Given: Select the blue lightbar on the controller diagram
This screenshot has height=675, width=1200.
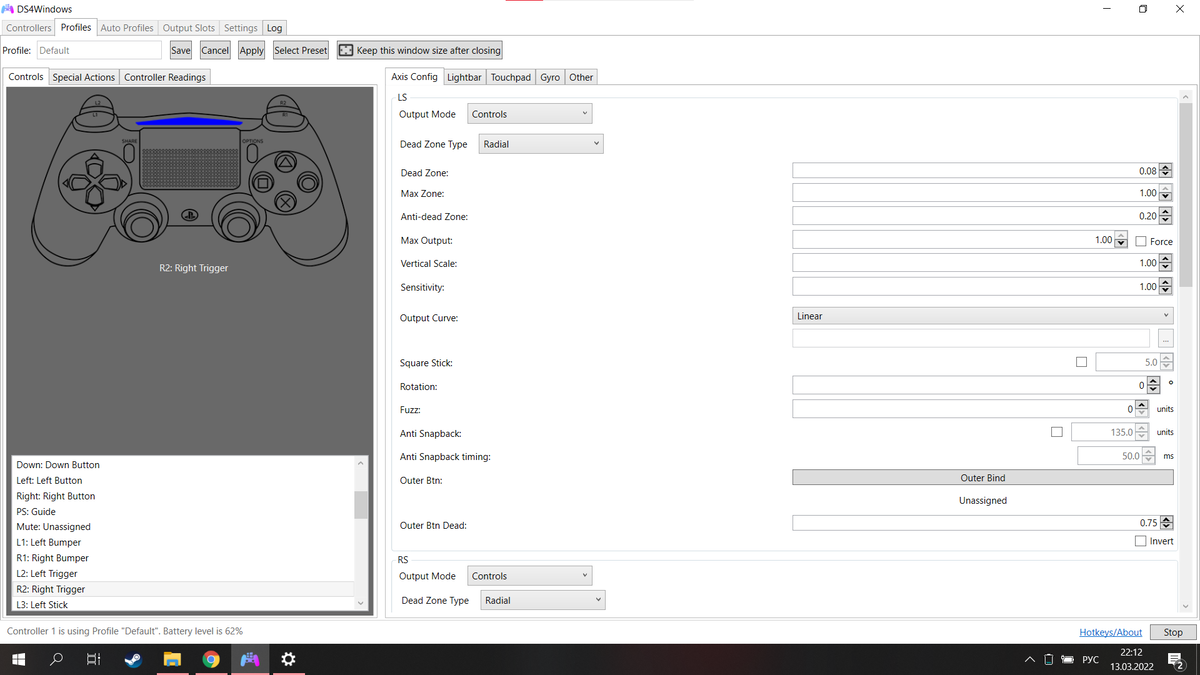Looking at the screenshot, I should tap(189, 122).
